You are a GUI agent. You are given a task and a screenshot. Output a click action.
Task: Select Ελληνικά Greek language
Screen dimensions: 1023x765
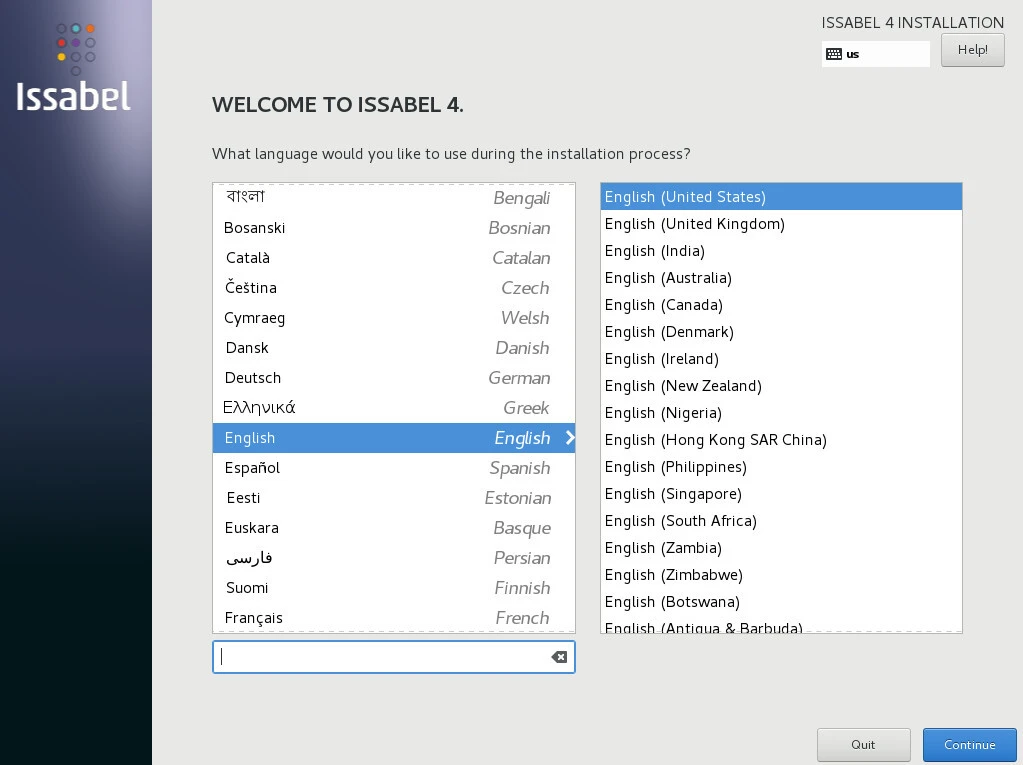393,408
